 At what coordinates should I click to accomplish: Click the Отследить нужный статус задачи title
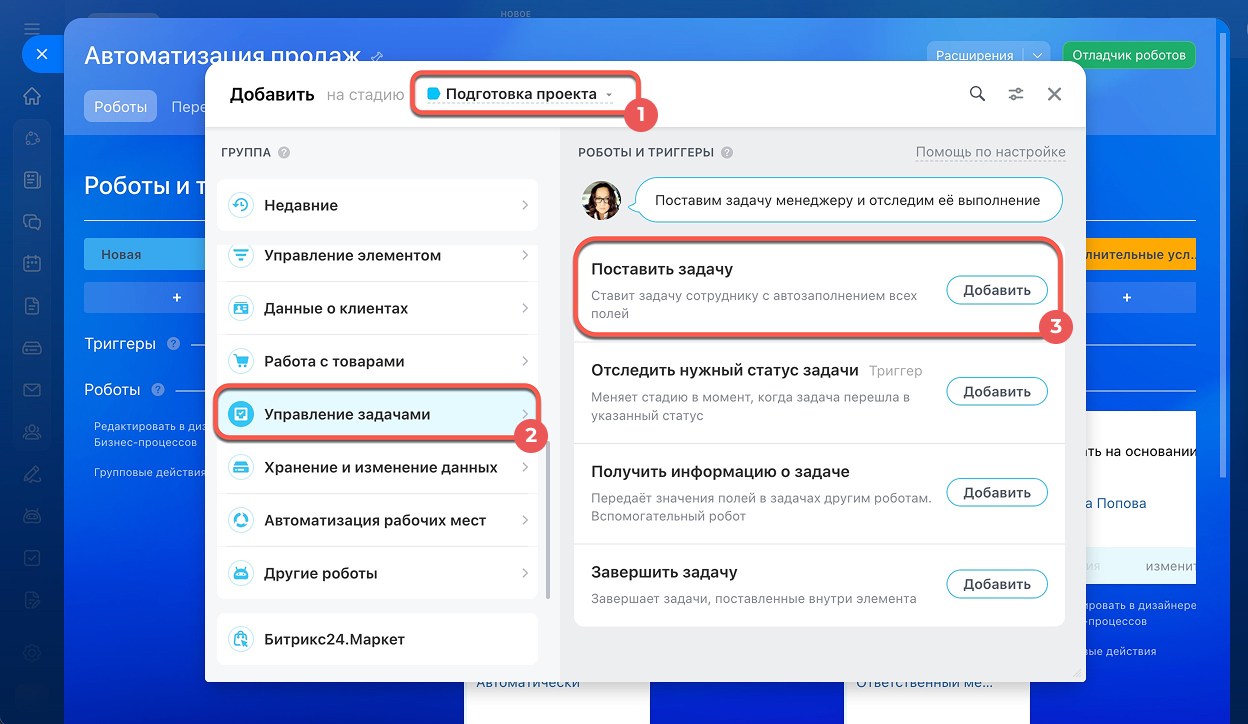[x=725, y=370]
